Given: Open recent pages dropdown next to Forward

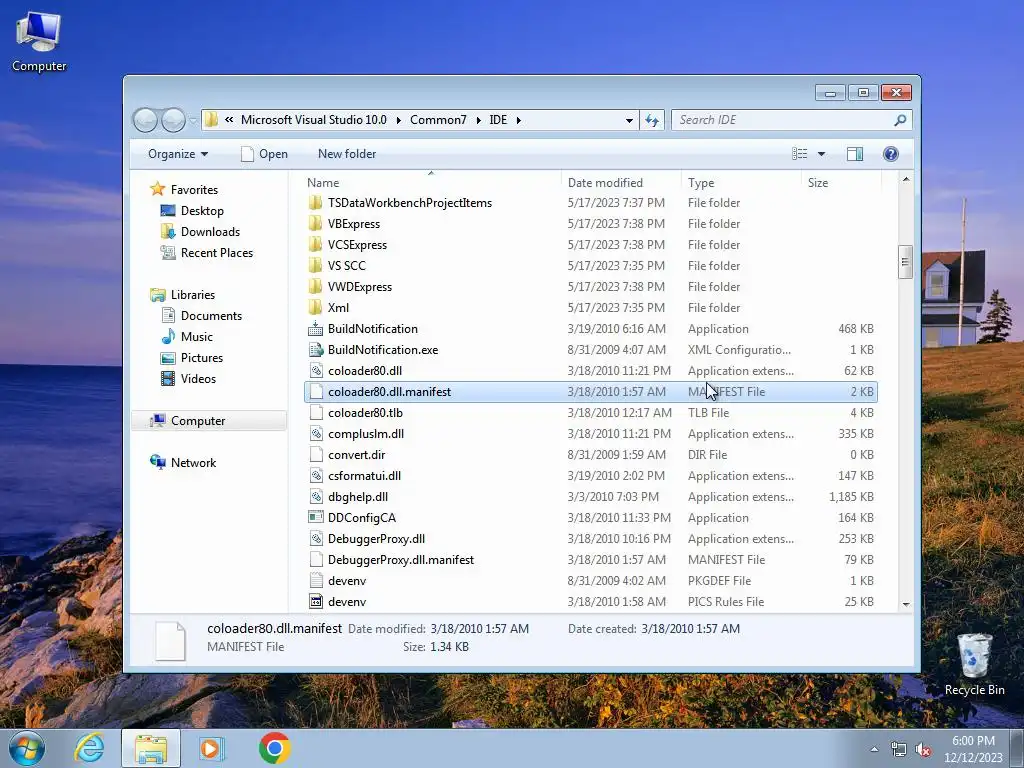Looking at the screenshot, I should coord(193,120).
